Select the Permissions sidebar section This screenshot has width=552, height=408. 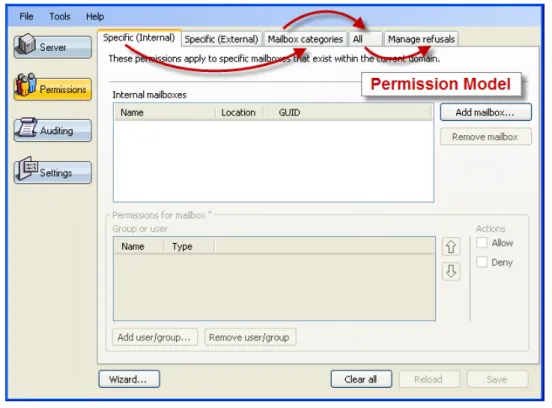pos(53,89)
